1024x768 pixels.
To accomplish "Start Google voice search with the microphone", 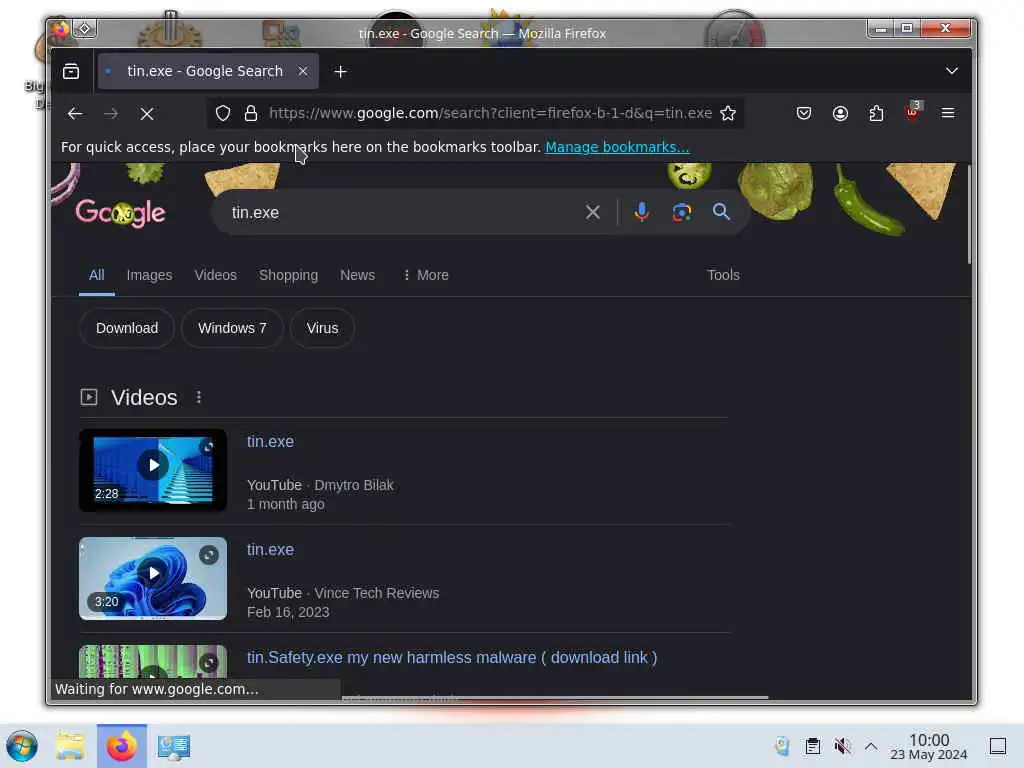I will pos(642,212).
